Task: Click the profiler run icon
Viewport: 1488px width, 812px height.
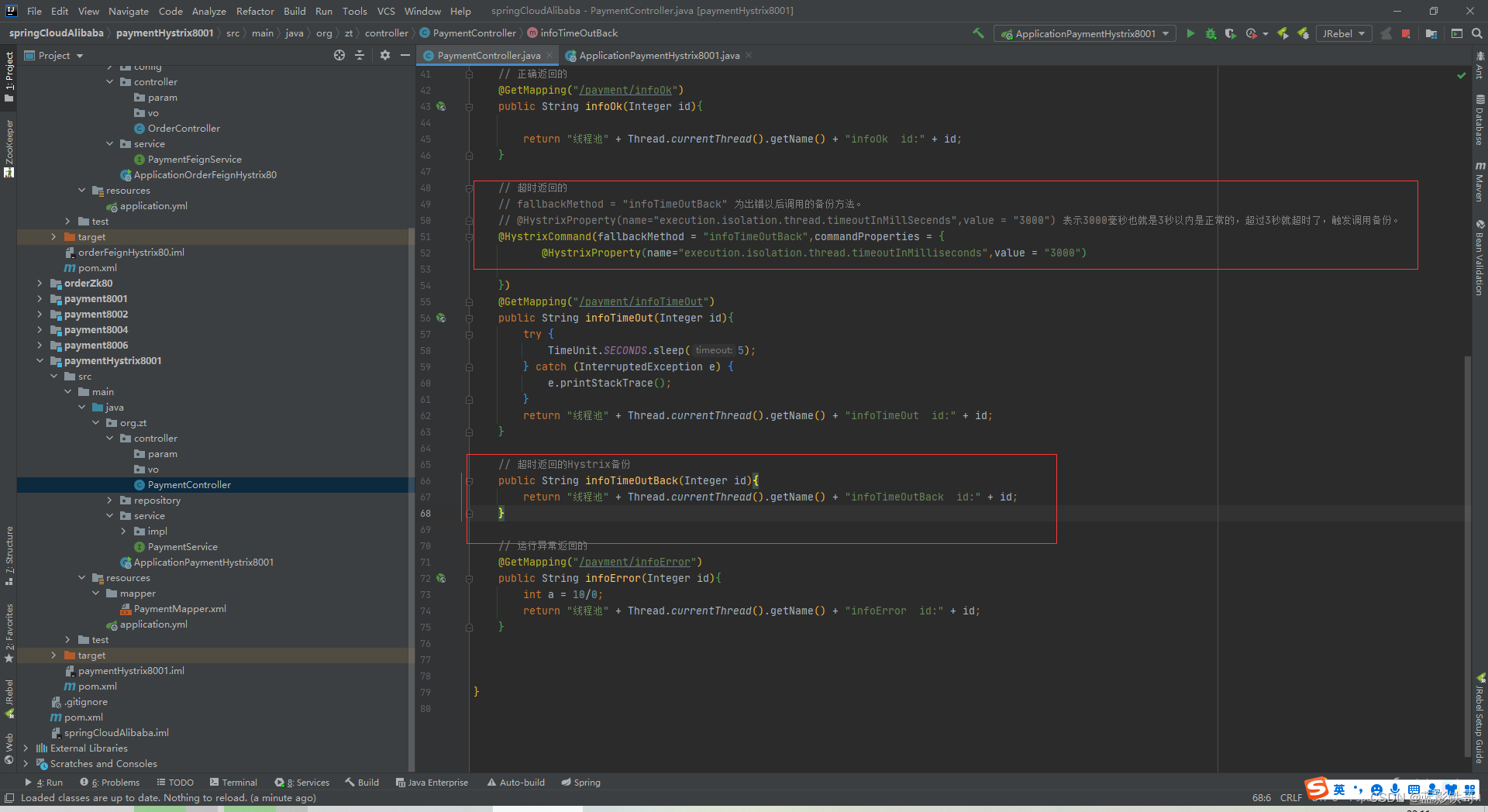Action: pos(1251,33)
